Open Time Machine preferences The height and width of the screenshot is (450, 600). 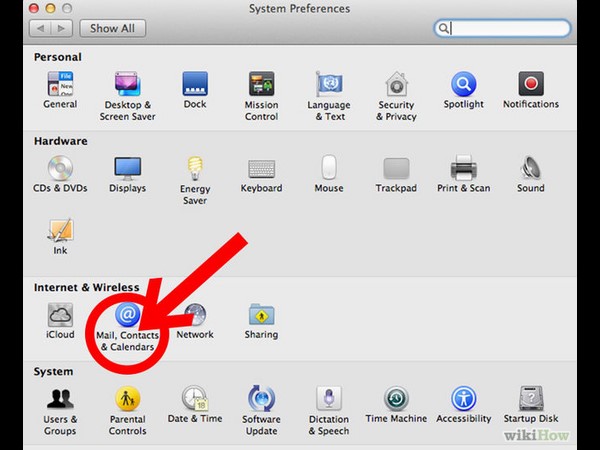[x=396, y=401]
